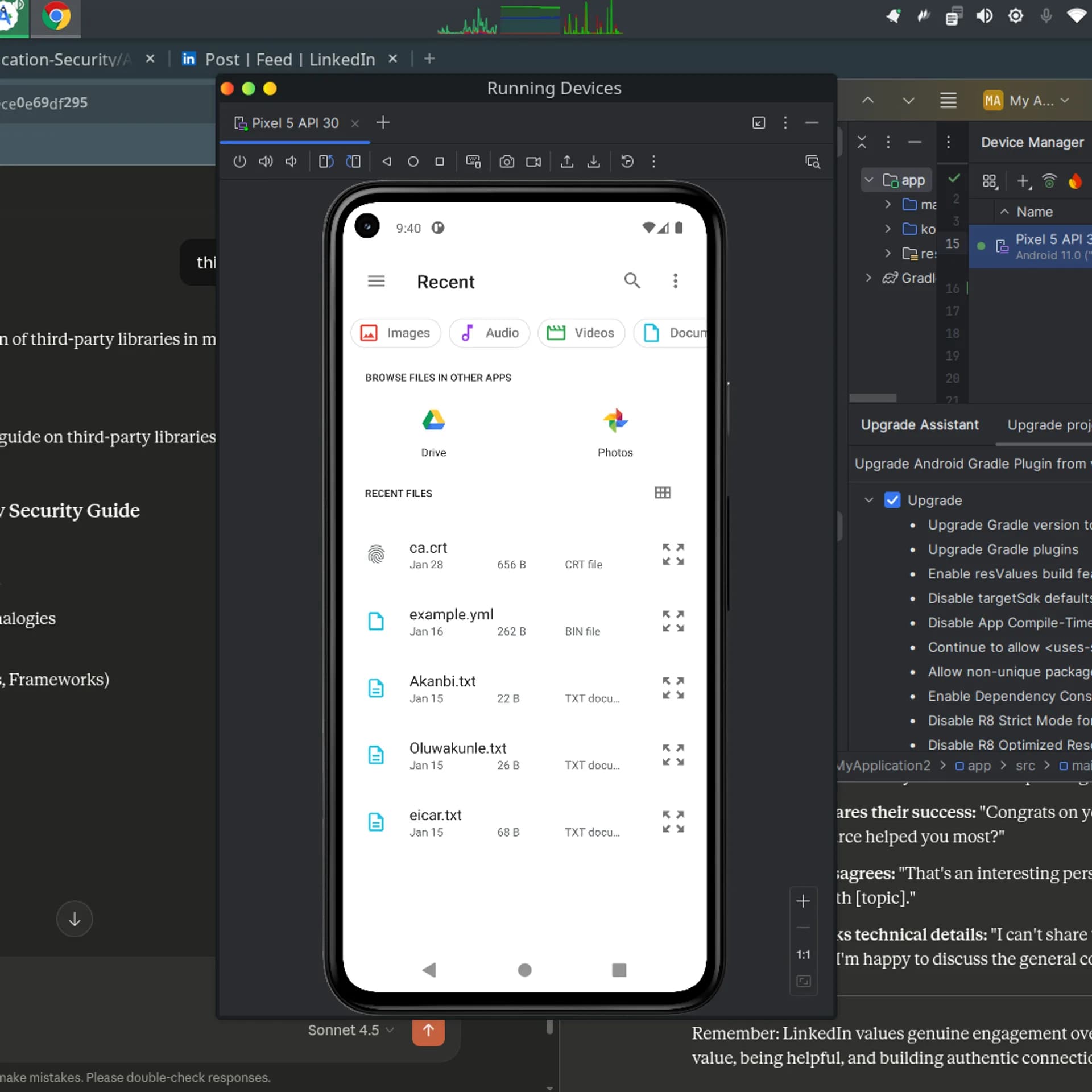Image resolution: width=1092 pixels, height=1092 pixels.
Task: Open the Wi-Fi indicator in top bar
Action: pyautogui.click(x=1077, y=16)
